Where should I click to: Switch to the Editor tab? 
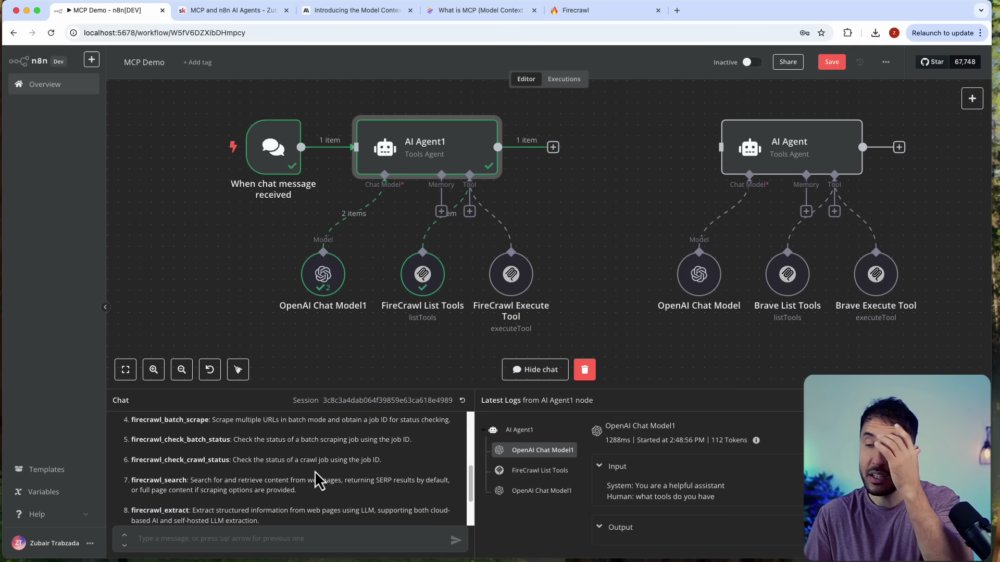pyautogui.click(x=526, y=79)
